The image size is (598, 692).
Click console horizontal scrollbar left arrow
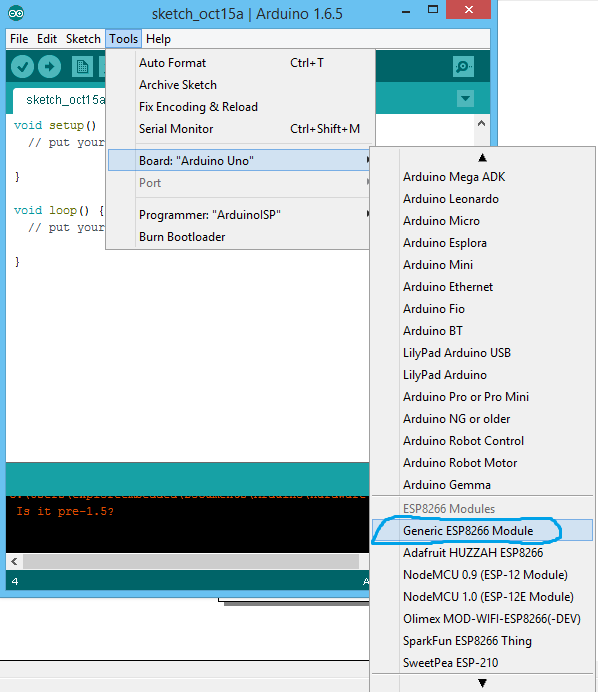point(14,561)
